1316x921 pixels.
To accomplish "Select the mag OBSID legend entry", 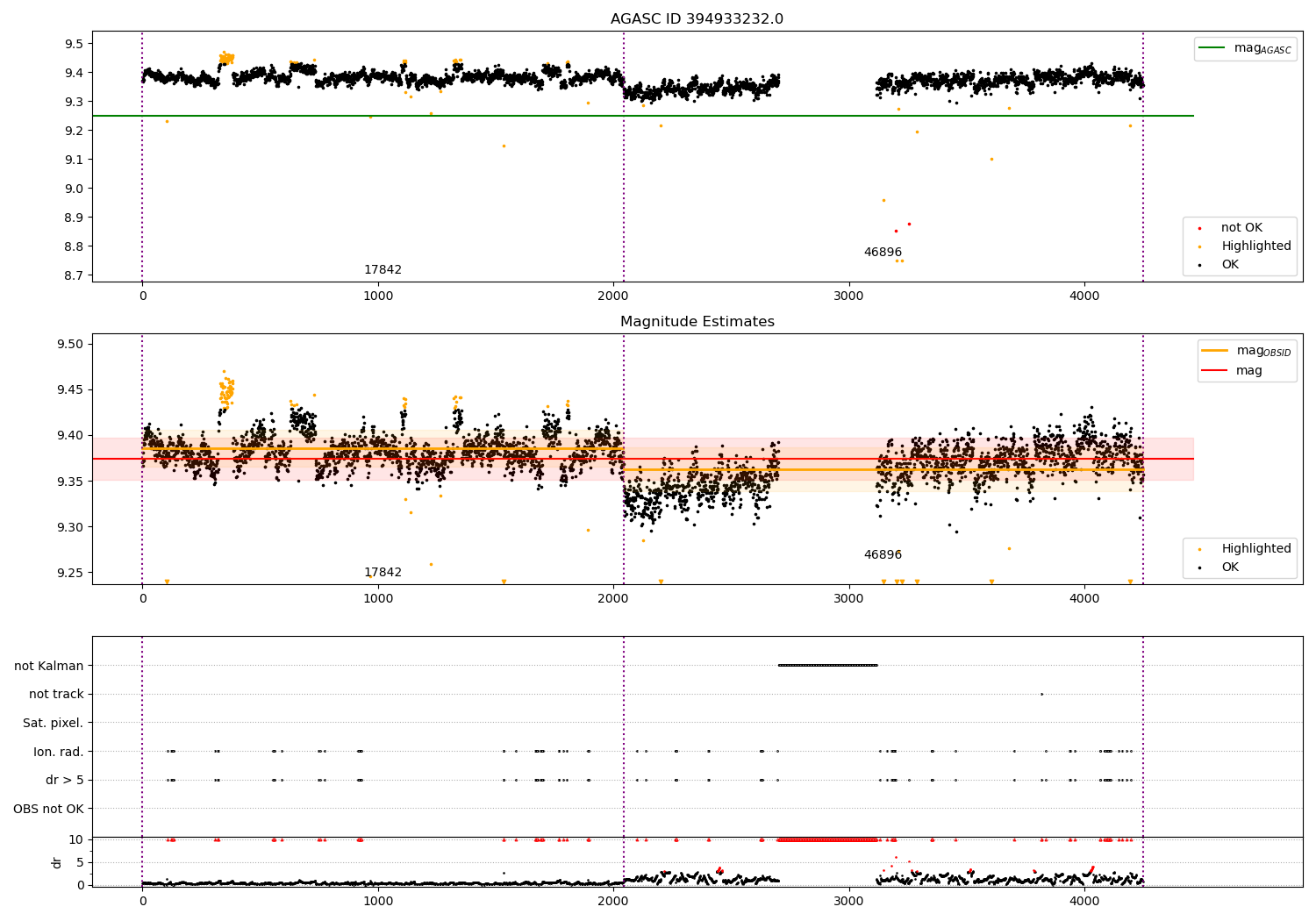I will point(1247,351).
